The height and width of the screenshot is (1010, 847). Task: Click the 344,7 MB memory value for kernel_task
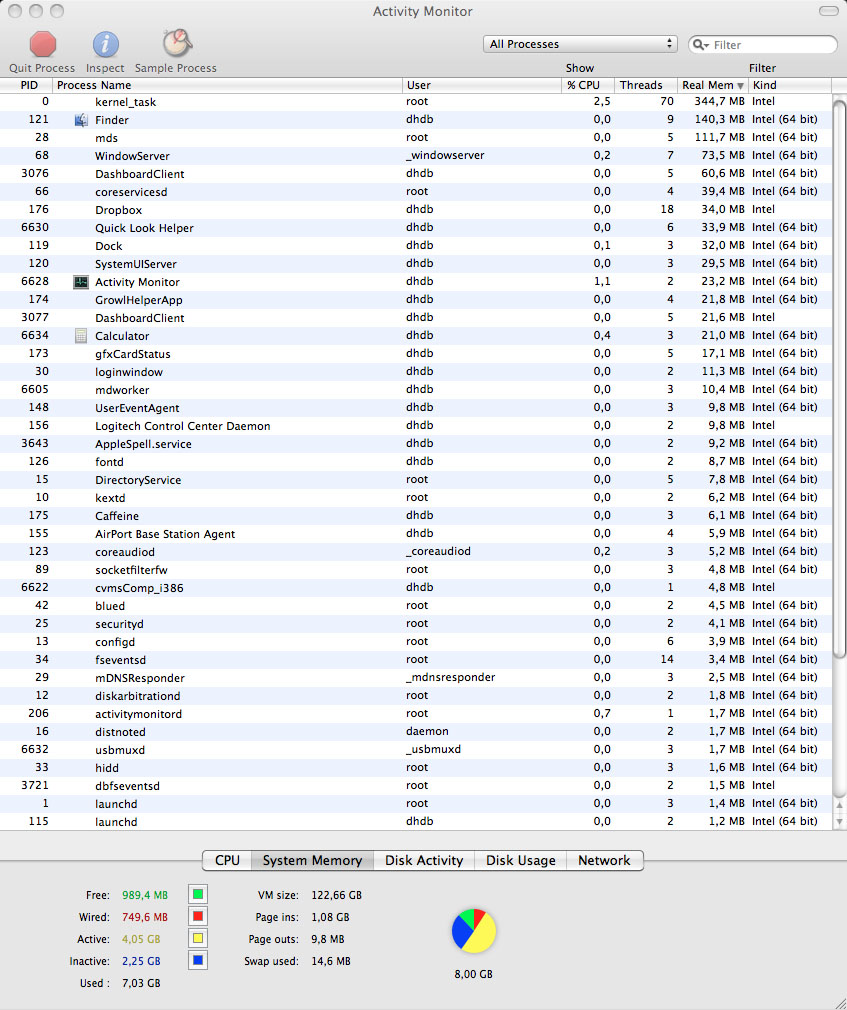[x=719, y=101]
